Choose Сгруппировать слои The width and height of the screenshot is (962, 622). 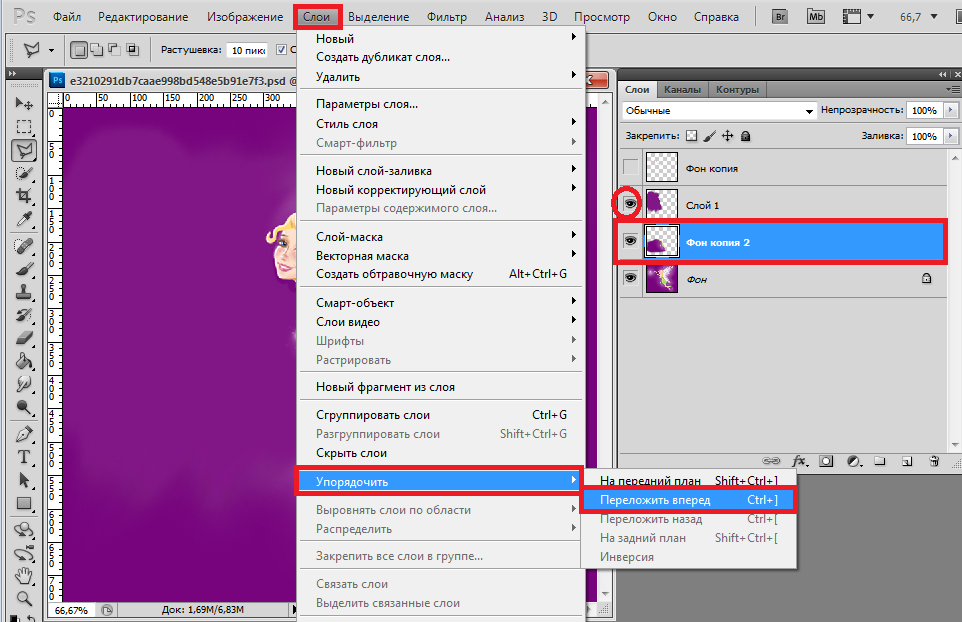[442, 415]
